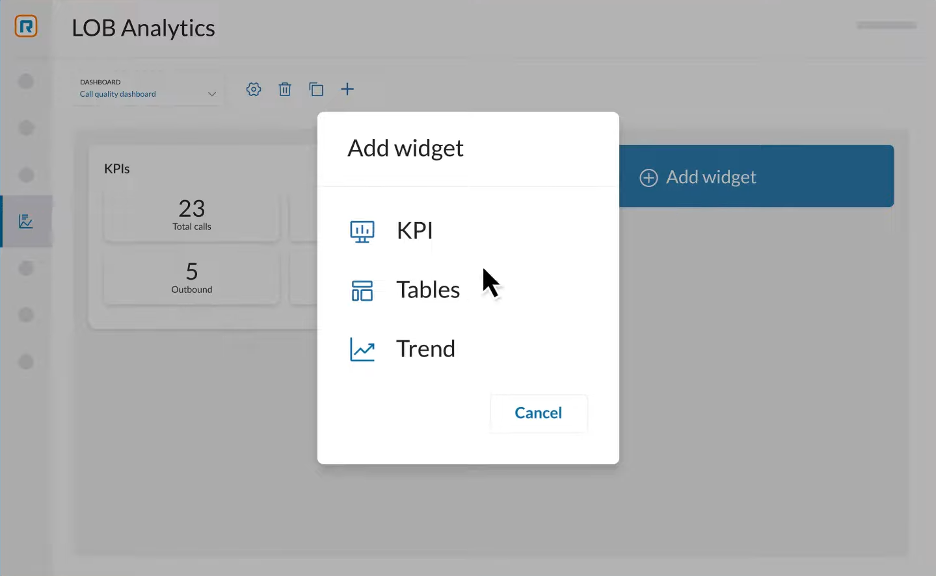Image resolution: width=936 pixels, height=576 pixels.
Task: Click the menu control at top right
Action: point(884,27)
